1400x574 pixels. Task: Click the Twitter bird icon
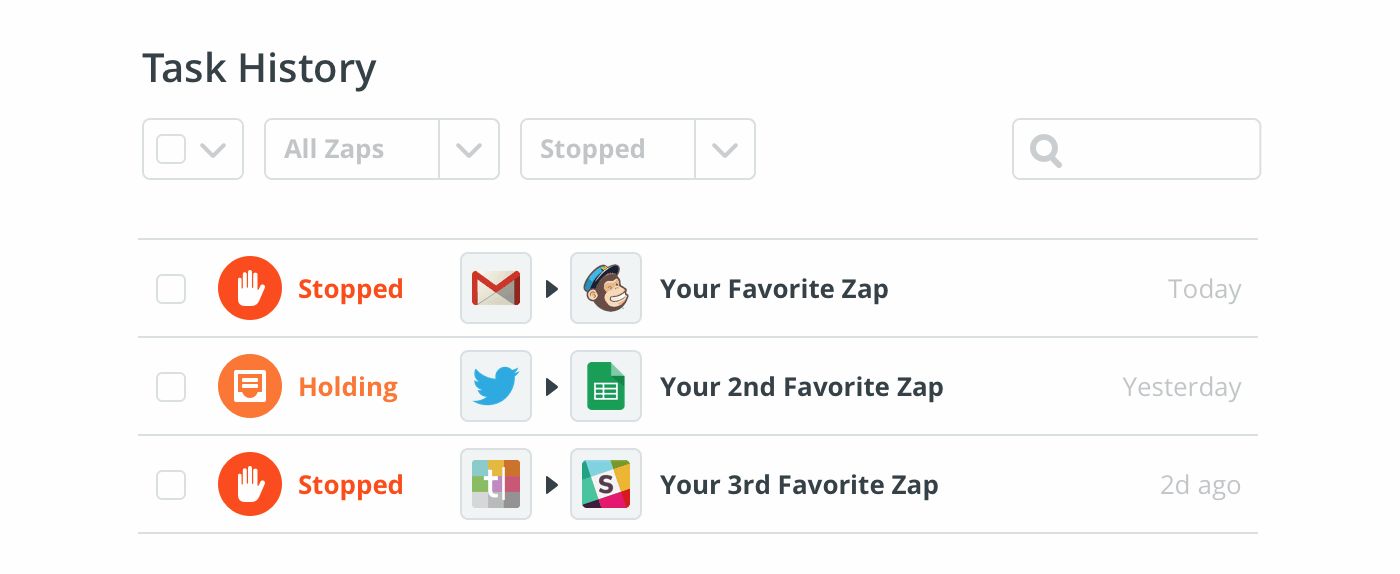click(496, 387)
